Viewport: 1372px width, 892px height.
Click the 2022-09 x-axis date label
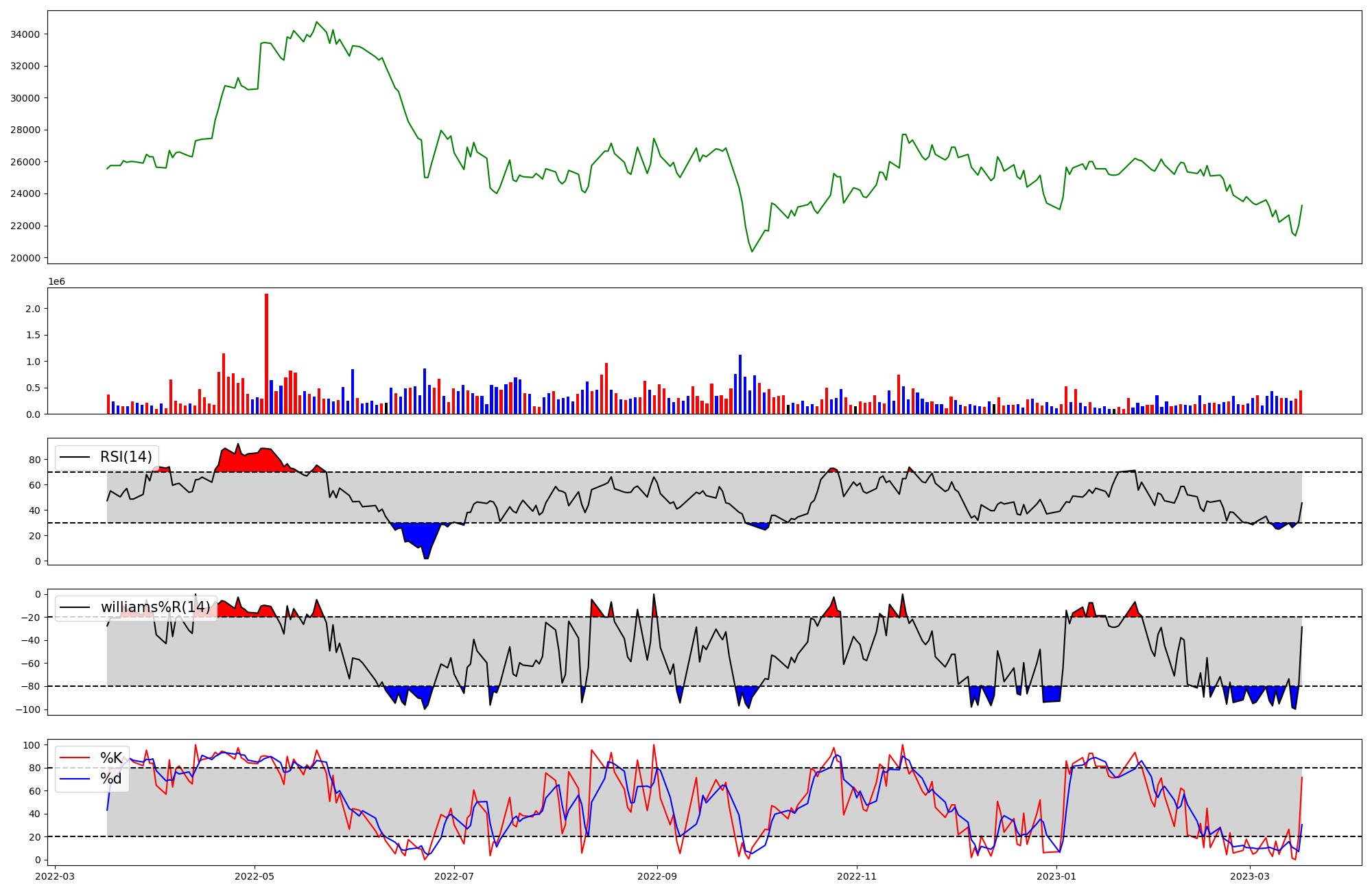(x=657, y=876)
